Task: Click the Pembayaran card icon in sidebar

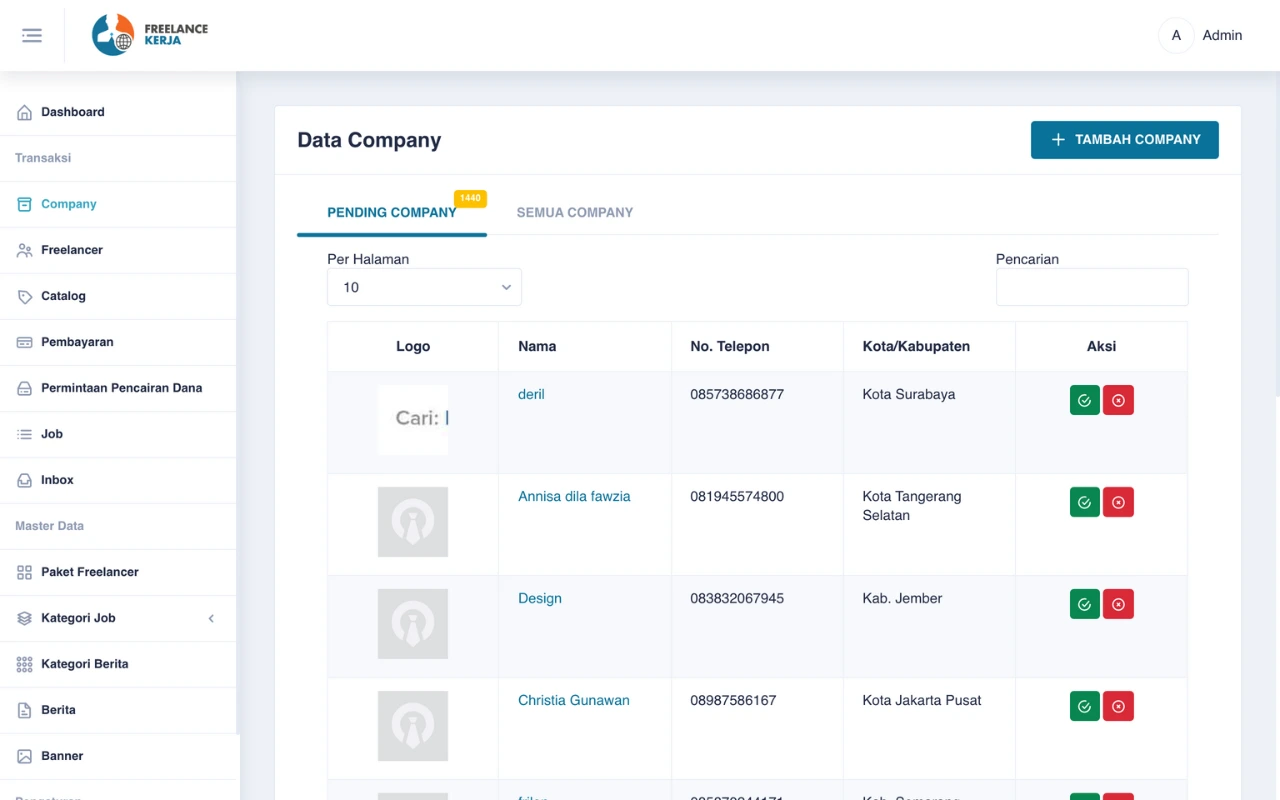Action: 25,343
